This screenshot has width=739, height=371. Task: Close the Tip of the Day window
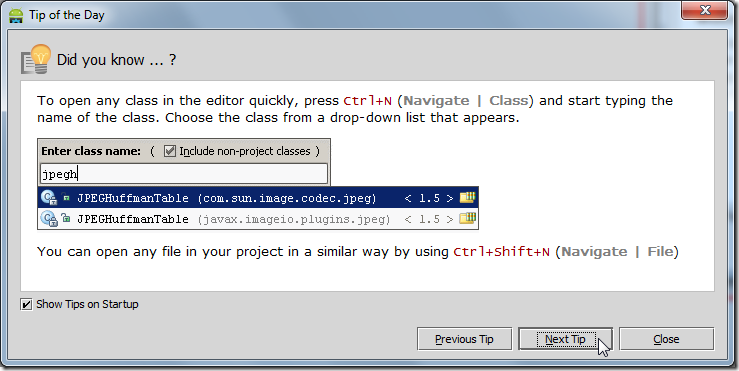[705, 10]
